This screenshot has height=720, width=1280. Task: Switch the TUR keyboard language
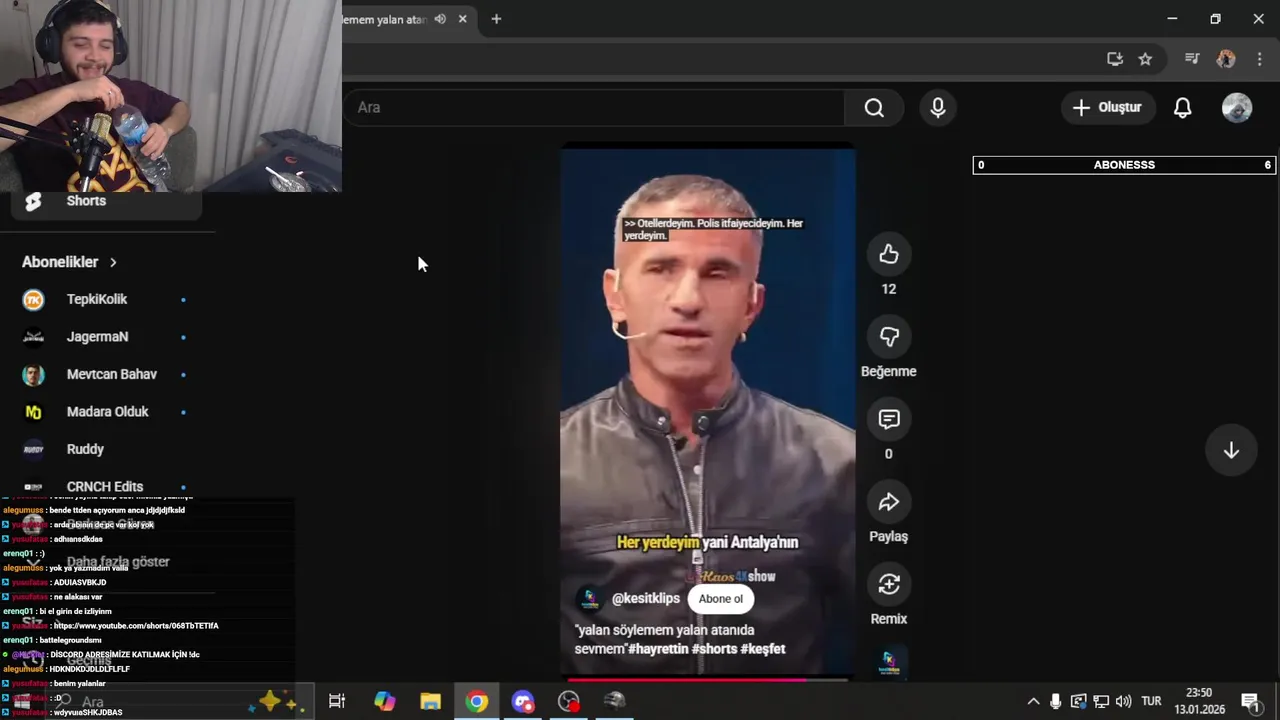tap(1152, 702)
